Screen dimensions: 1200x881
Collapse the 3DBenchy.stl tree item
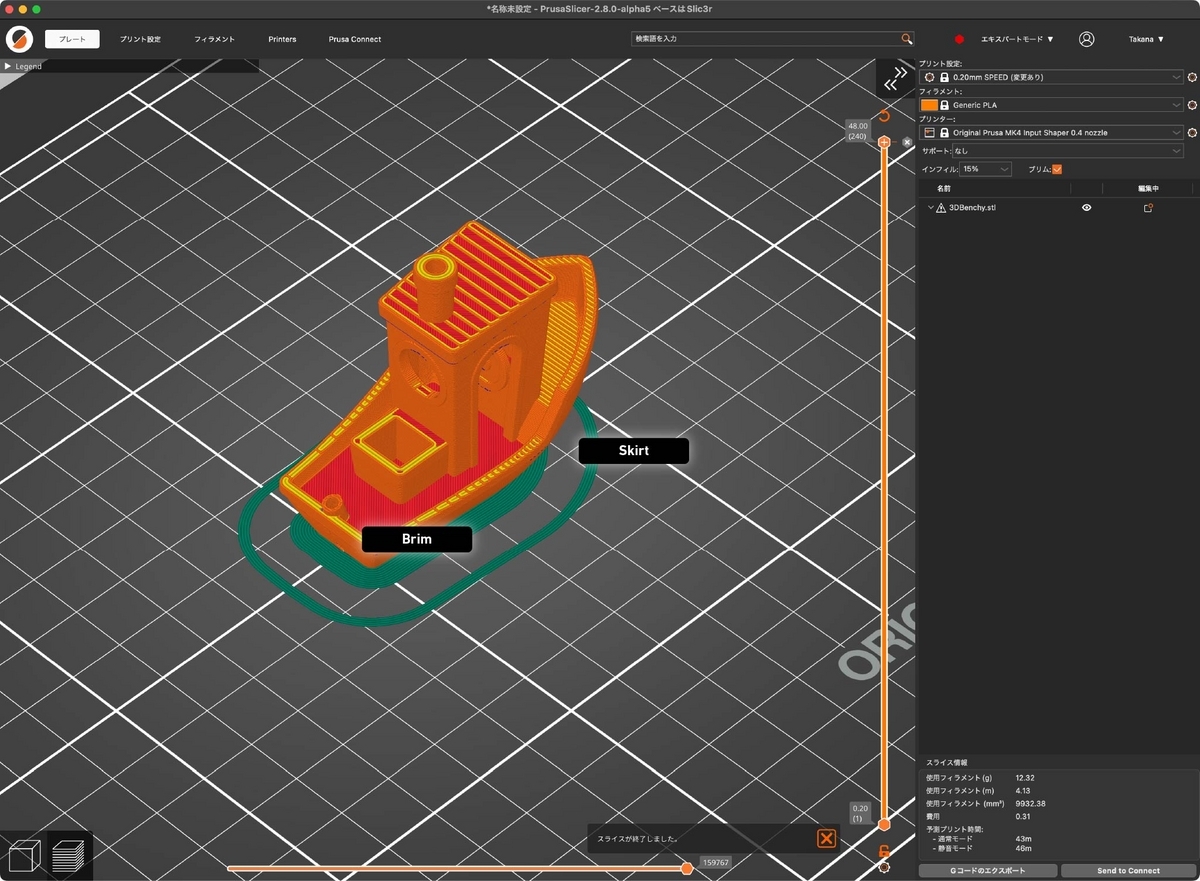[930, 208]
